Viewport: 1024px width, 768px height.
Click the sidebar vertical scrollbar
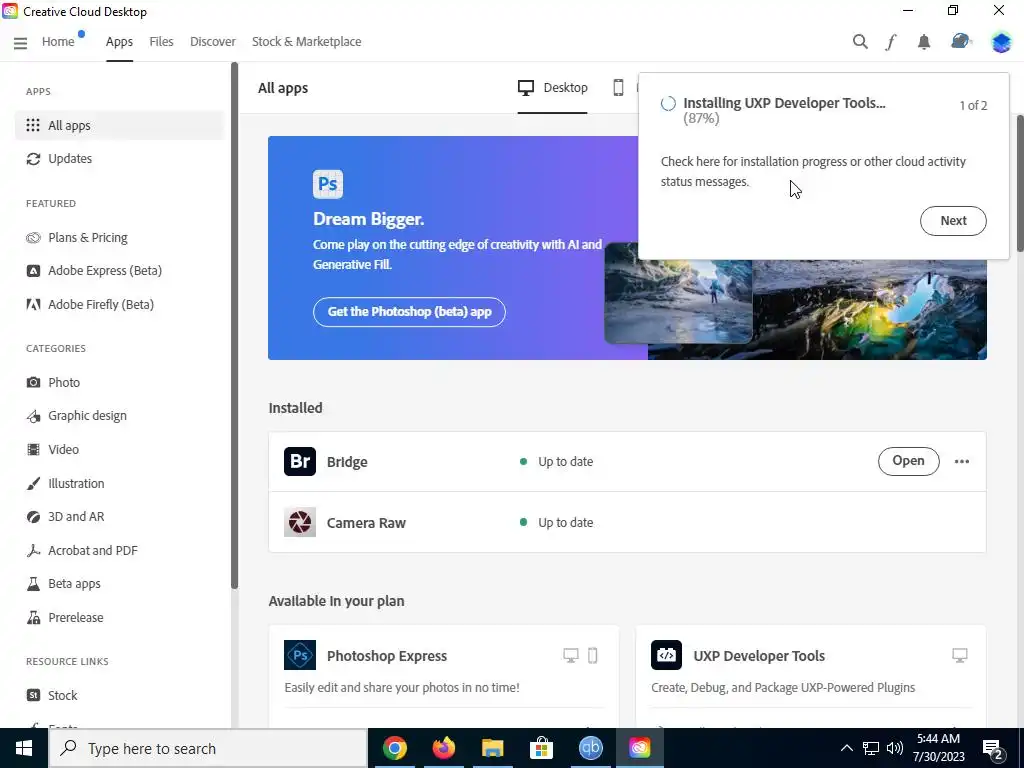[234, 325]
